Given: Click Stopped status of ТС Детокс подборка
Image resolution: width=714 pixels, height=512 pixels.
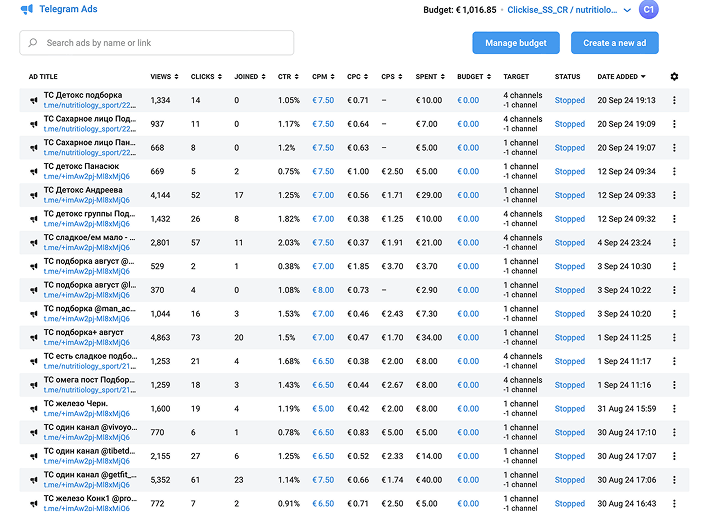Looking at the screenshot, I should pos(570,100).
